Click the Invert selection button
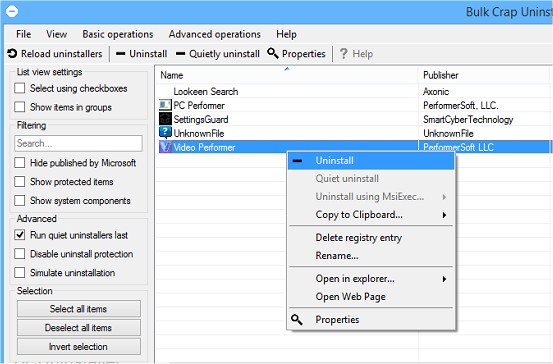This screenshot has width=553, height=364. click(79, 347)
